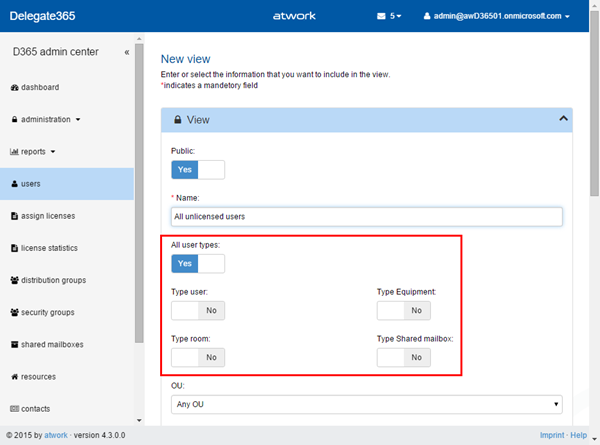This screenshot has height=445, width=600.
Task: Click the Name input field
Action: pyautogui.click(x=366, y=216)
